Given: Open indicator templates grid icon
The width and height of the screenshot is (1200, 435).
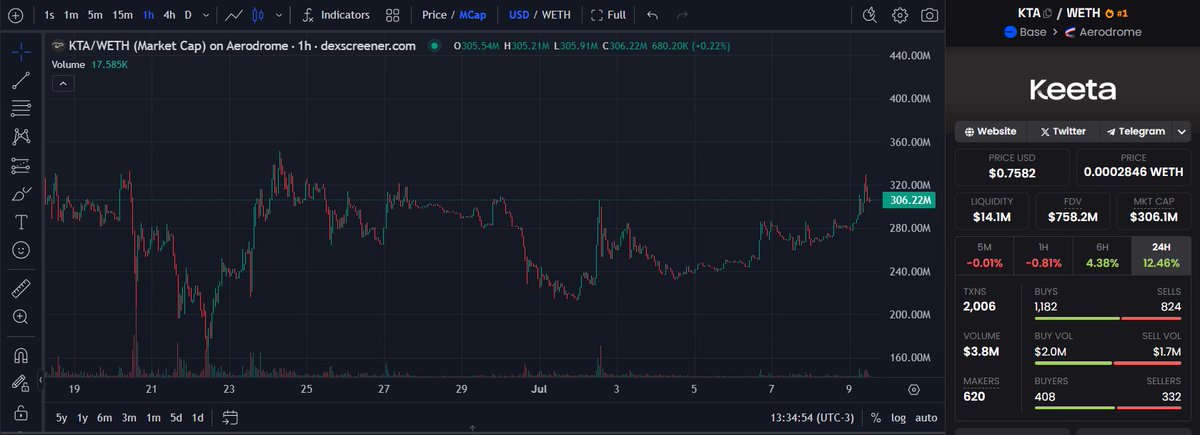Looking at the screenshot, I should click(394, 15).
